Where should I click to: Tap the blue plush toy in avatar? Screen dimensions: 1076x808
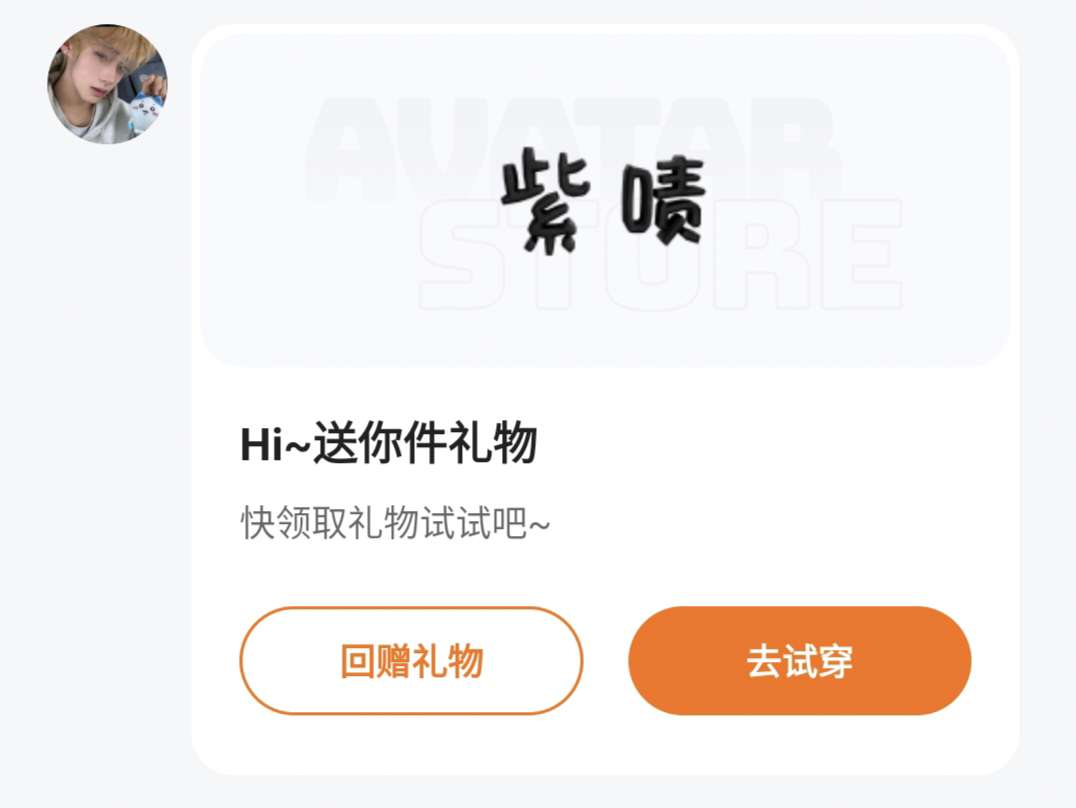(146, 109)
